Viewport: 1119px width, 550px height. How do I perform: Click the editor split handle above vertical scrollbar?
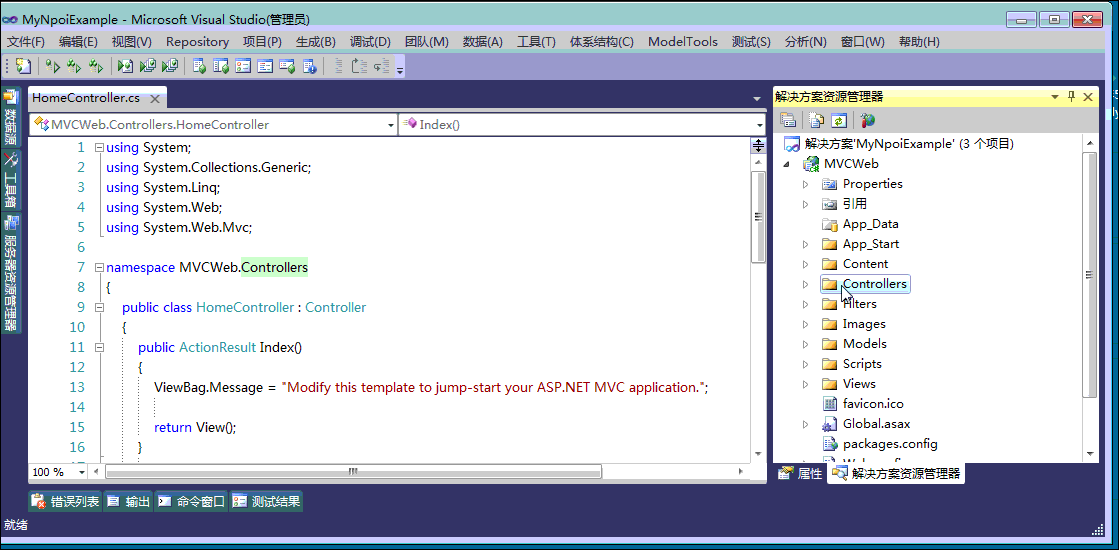[759, 146]
